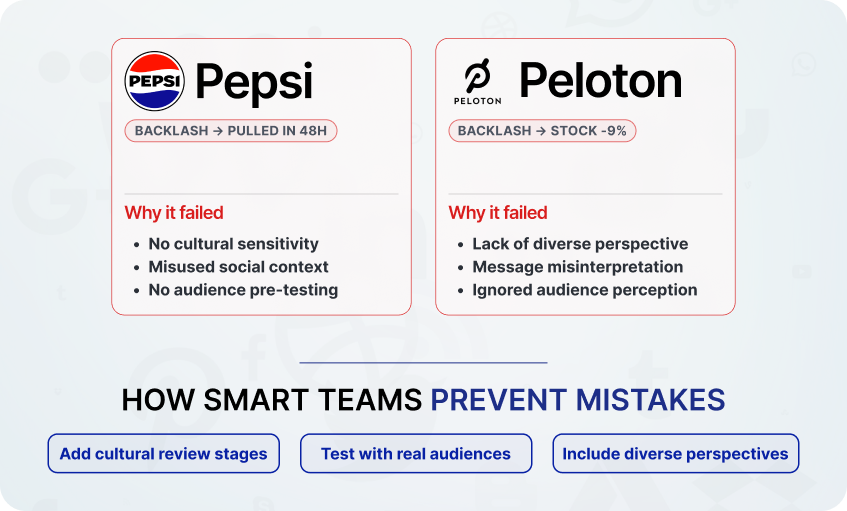Click the blue divider line above the heading
This screenshot has height=511, width=847.
pyautogui.click(x=423, y=362)
